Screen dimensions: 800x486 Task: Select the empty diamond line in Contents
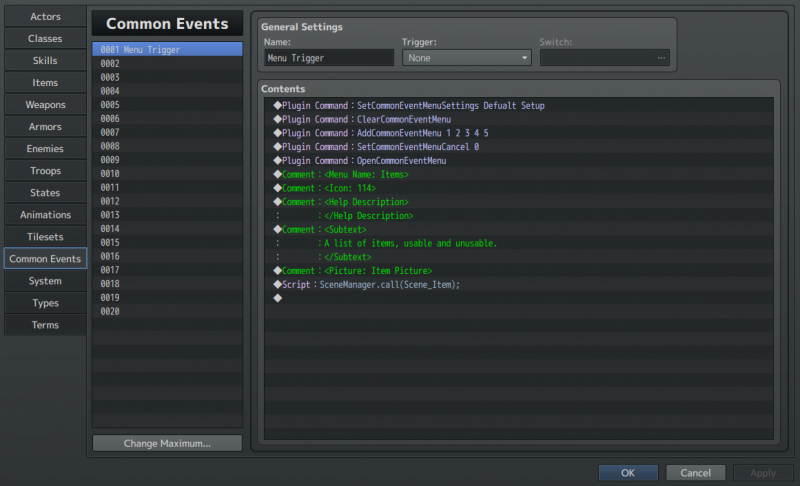518,298
